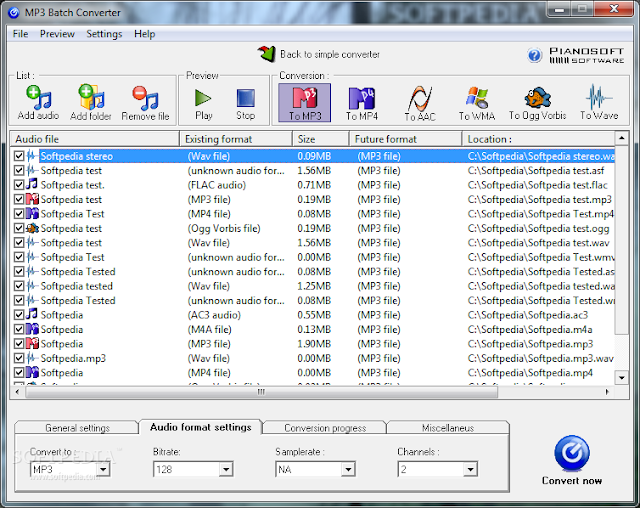
Task: Switch to General settings tab
Action: click(x=77, y=428)
